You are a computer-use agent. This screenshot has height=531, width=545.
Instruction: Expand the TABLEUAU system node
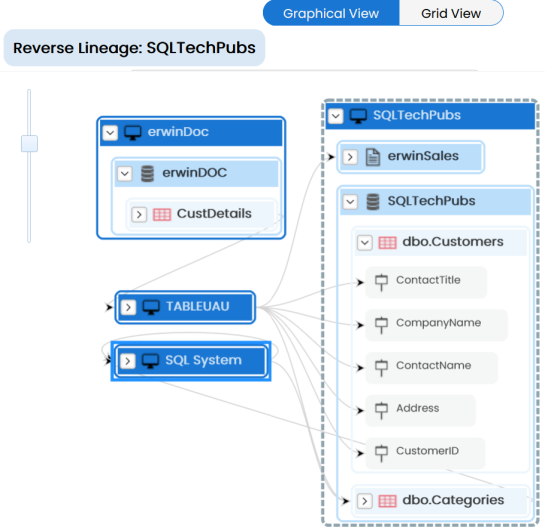(128, 307)
